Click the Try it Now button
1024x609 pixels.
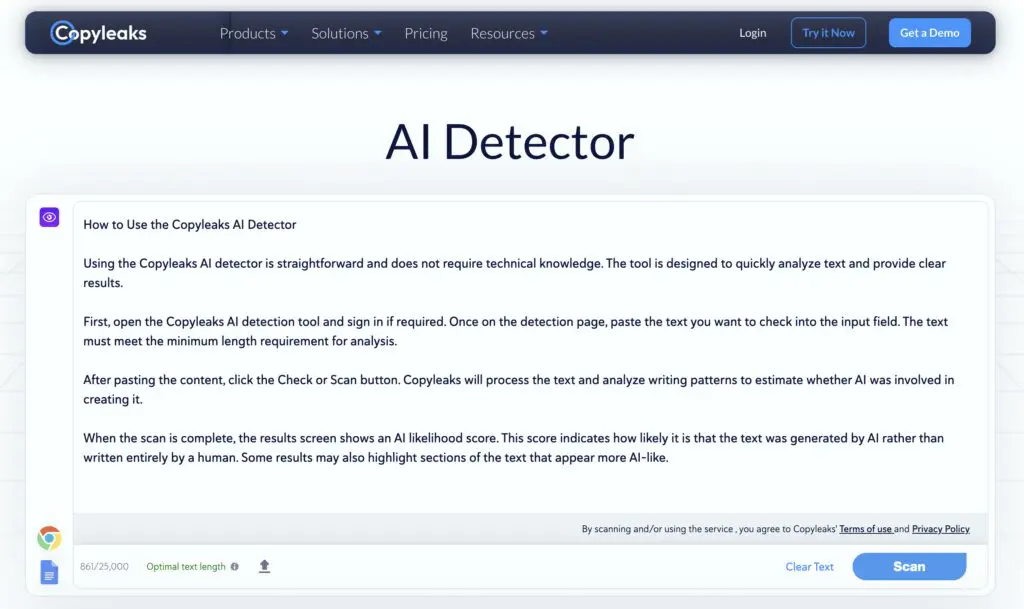click(828, 32)
